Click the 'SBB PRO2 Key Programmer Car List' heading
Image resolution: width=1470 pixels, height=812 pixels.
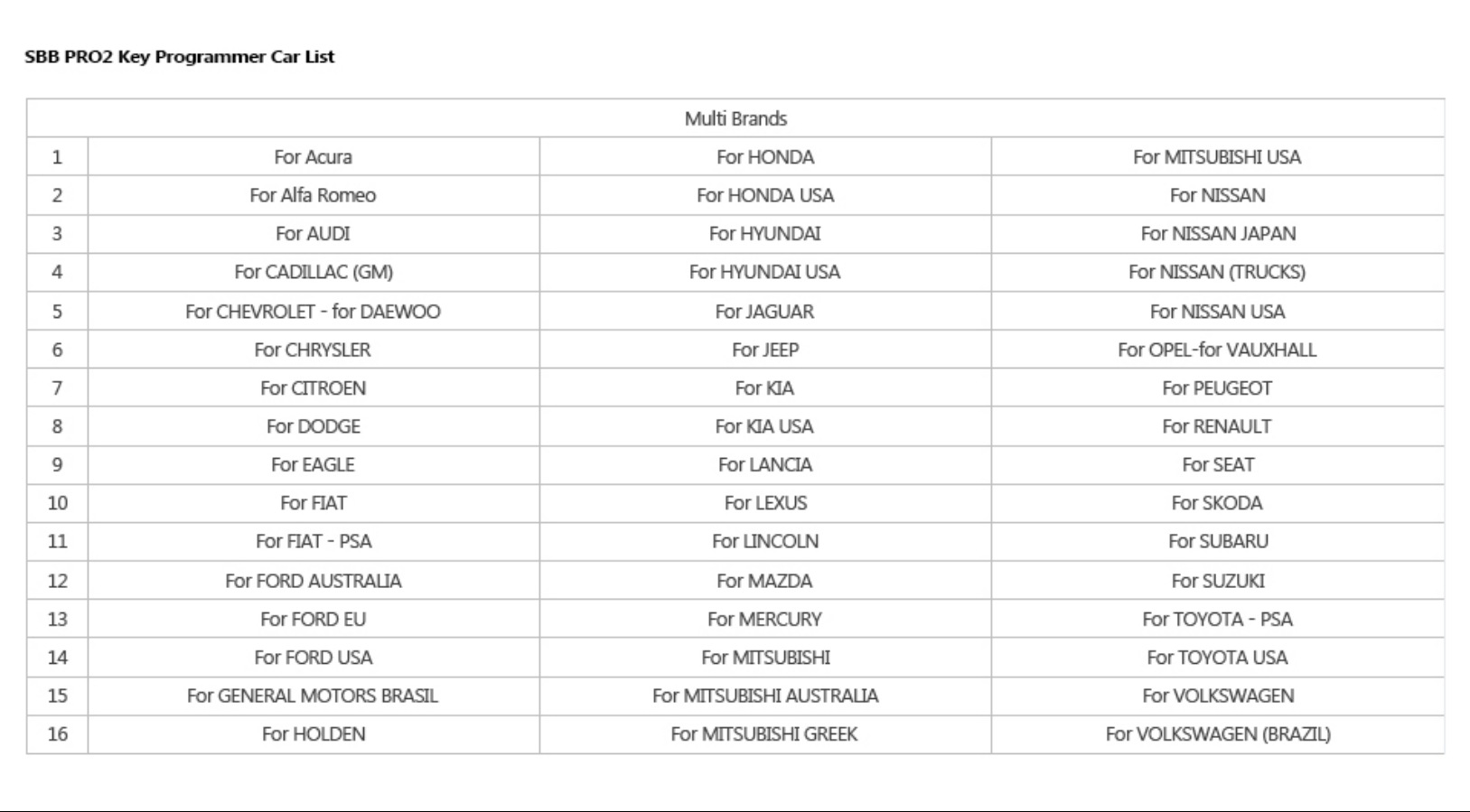pos(179,57)
